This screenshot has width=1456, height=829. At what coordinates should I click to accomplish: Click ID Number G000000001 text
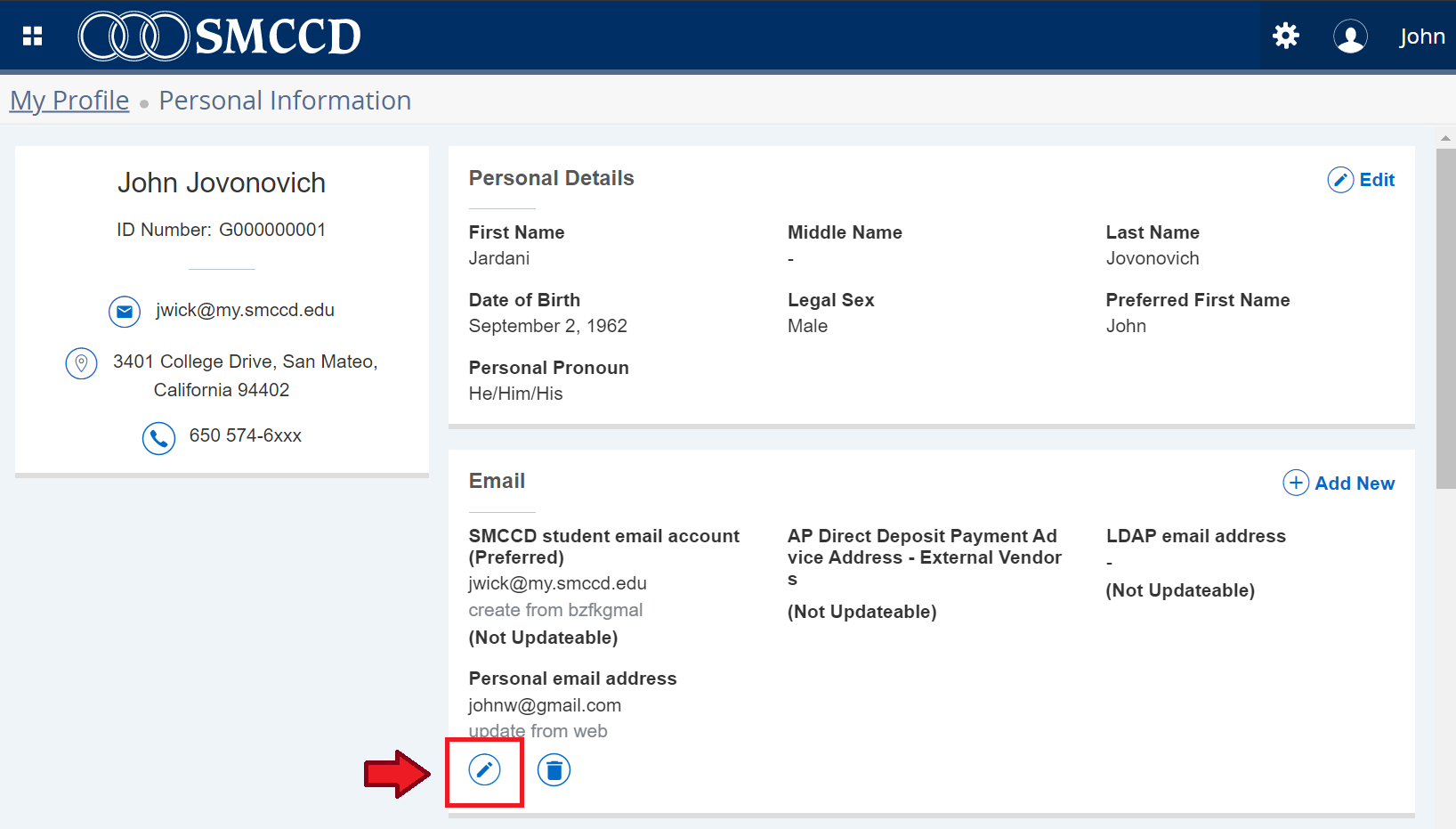pos(222,230)
